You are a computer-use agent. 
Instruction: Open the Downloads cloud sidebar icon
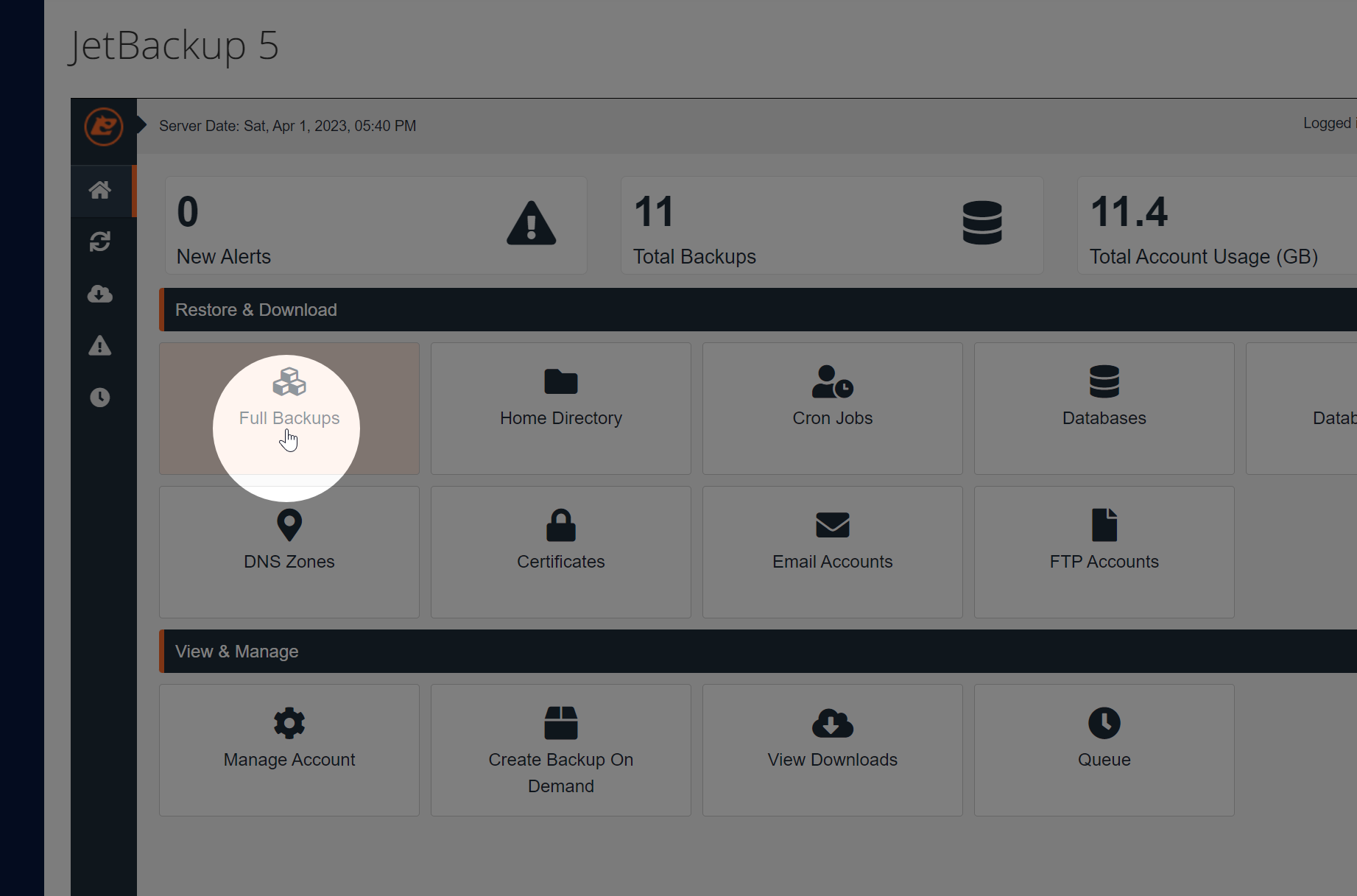pyautogui.click(x=100, y=294)
